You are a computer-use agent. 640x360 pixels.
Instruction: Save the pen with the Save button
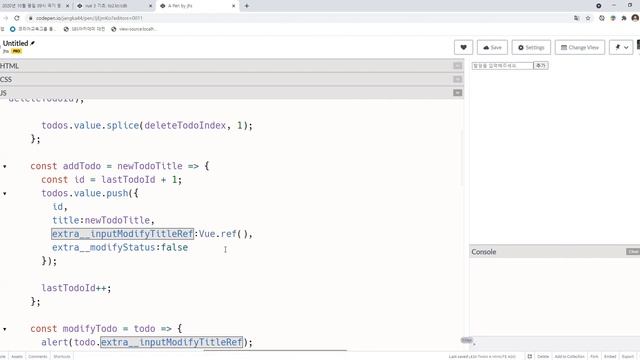coord(492,47)
